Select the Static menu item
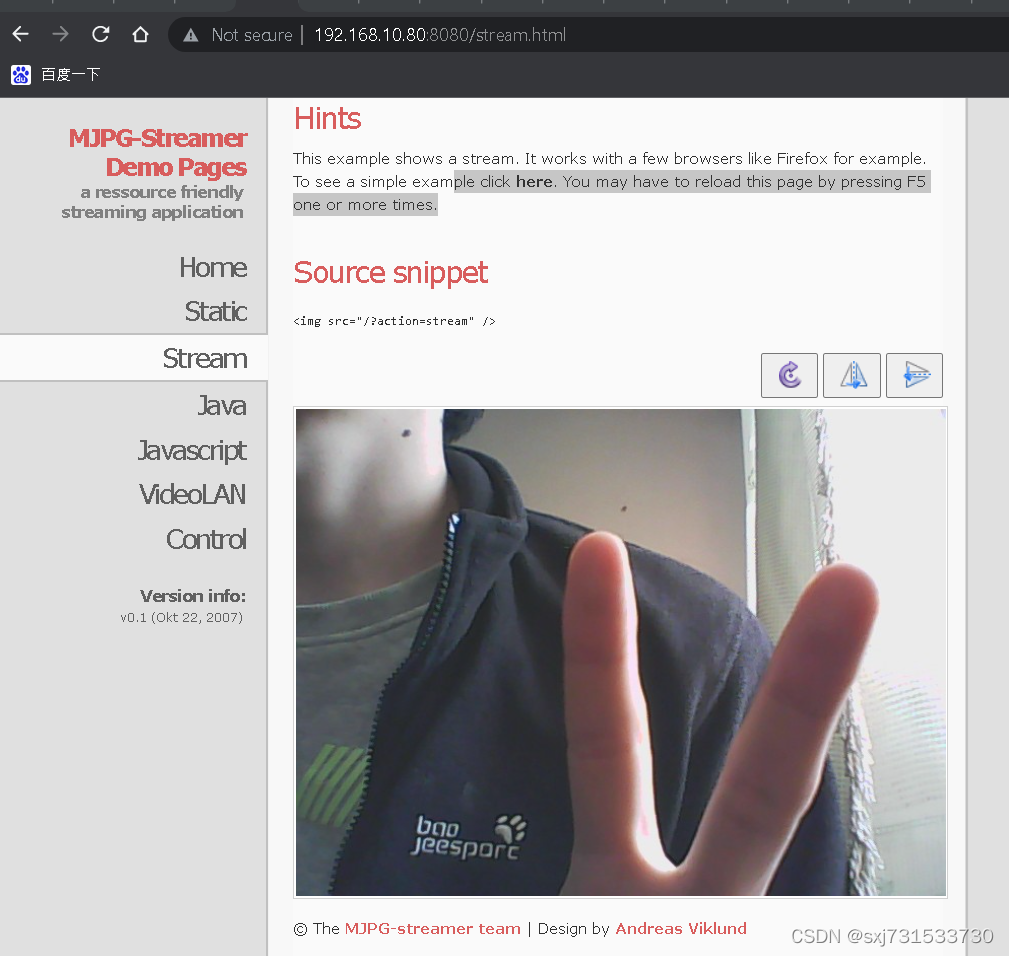The height and width of the screenshot is (956, 1009). coord(216,311)
